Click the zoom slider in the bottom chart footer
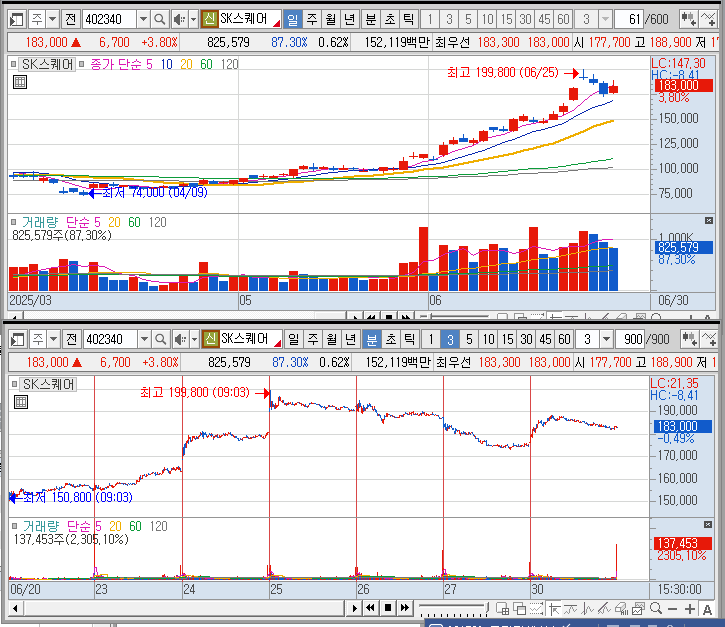This screenshot has width=725, height=627. 454,609
